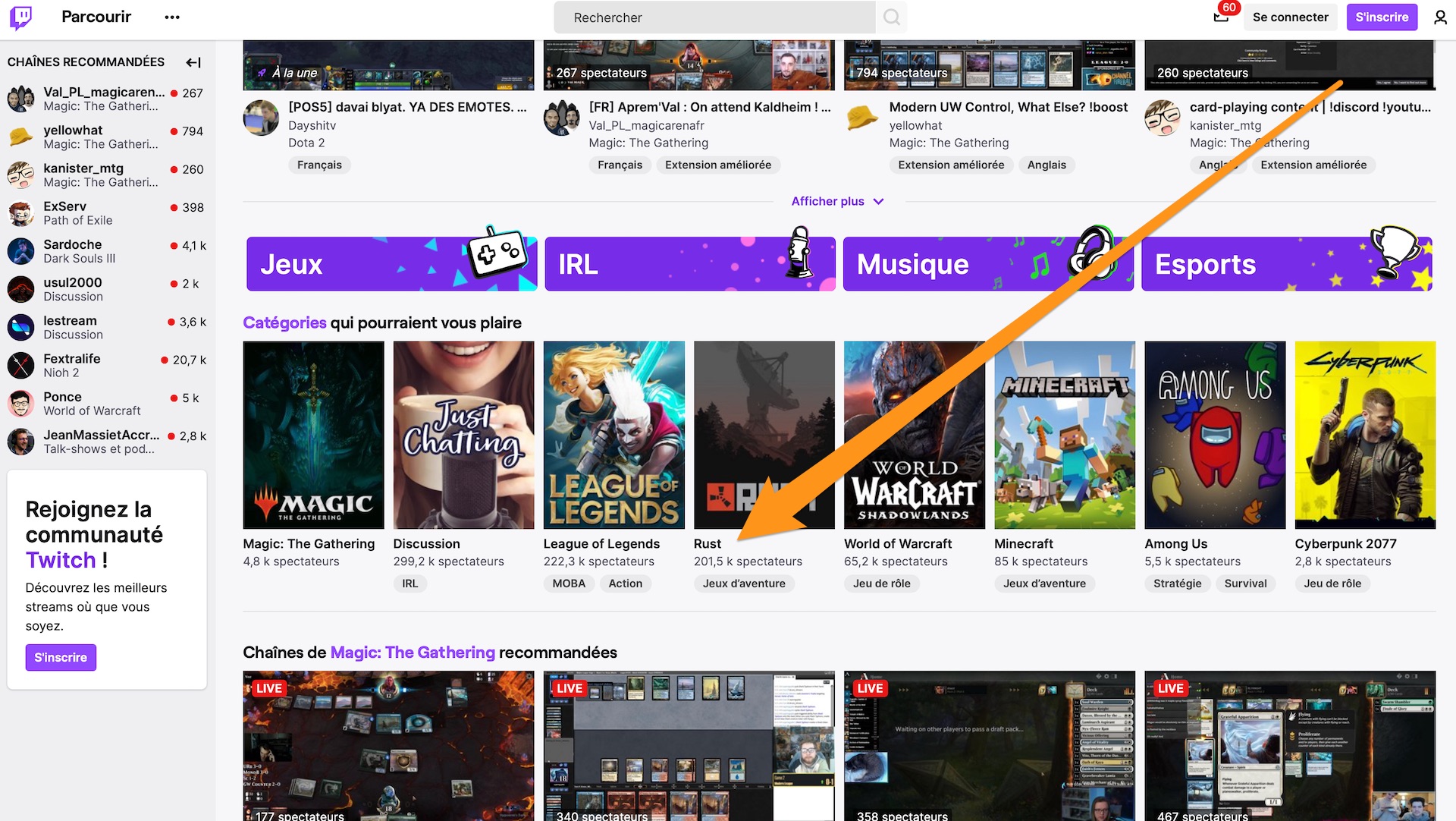The image size is (1456, 821).
Task: Click the Action tag
Action: 626,584
